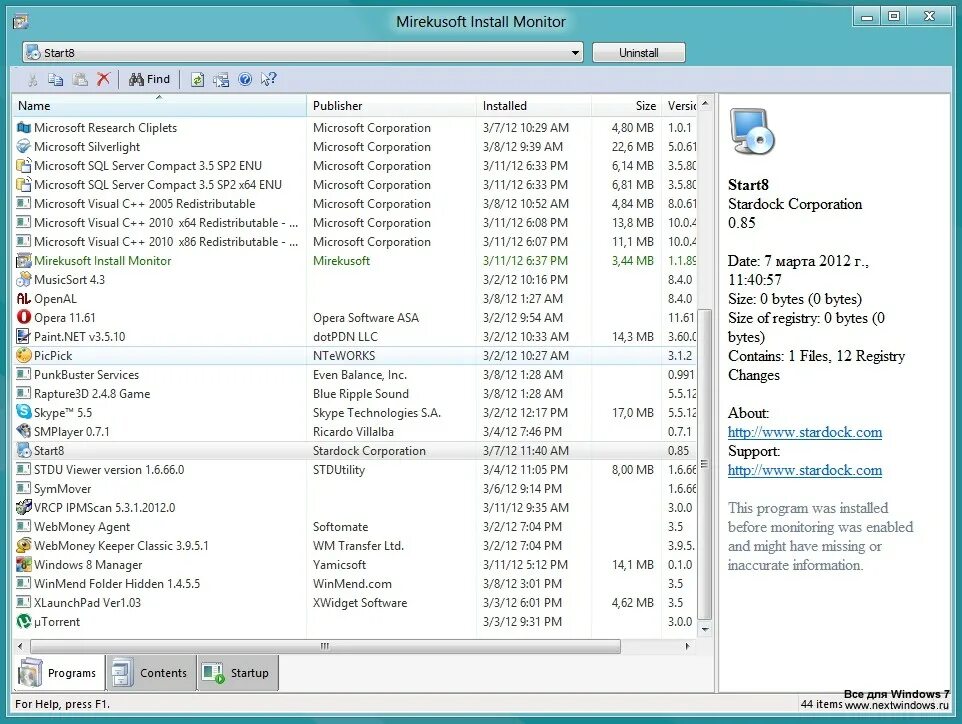The height and width of the screenshot is (724, 962).
Task: Activate the What's This context help icon
Action: pos(268,79)
